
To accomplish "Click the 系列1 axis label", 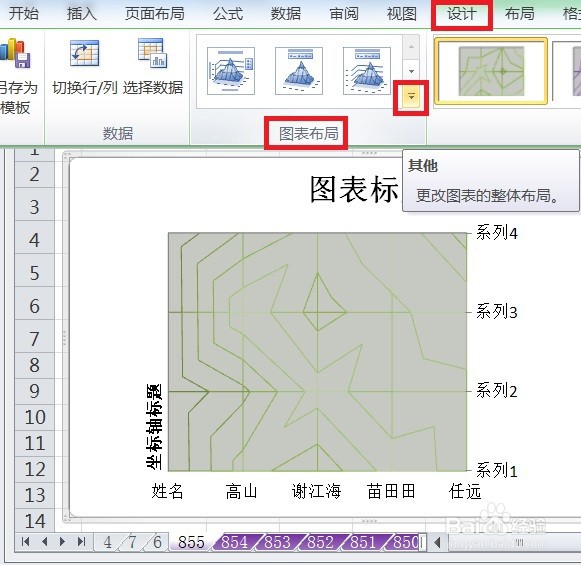I will (497, 471).
